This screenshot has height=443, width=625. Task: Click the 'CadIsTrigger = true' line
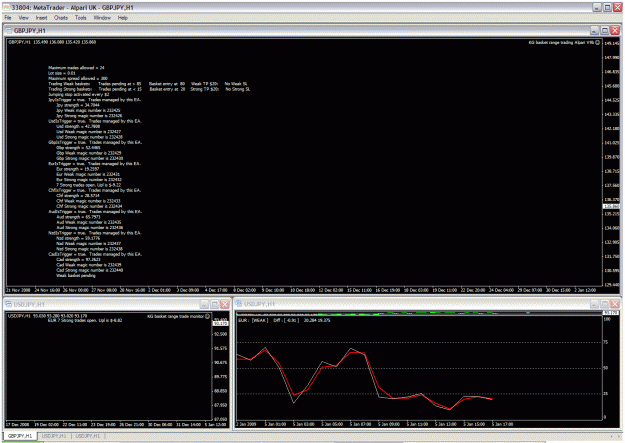click(x=95, y=254)
